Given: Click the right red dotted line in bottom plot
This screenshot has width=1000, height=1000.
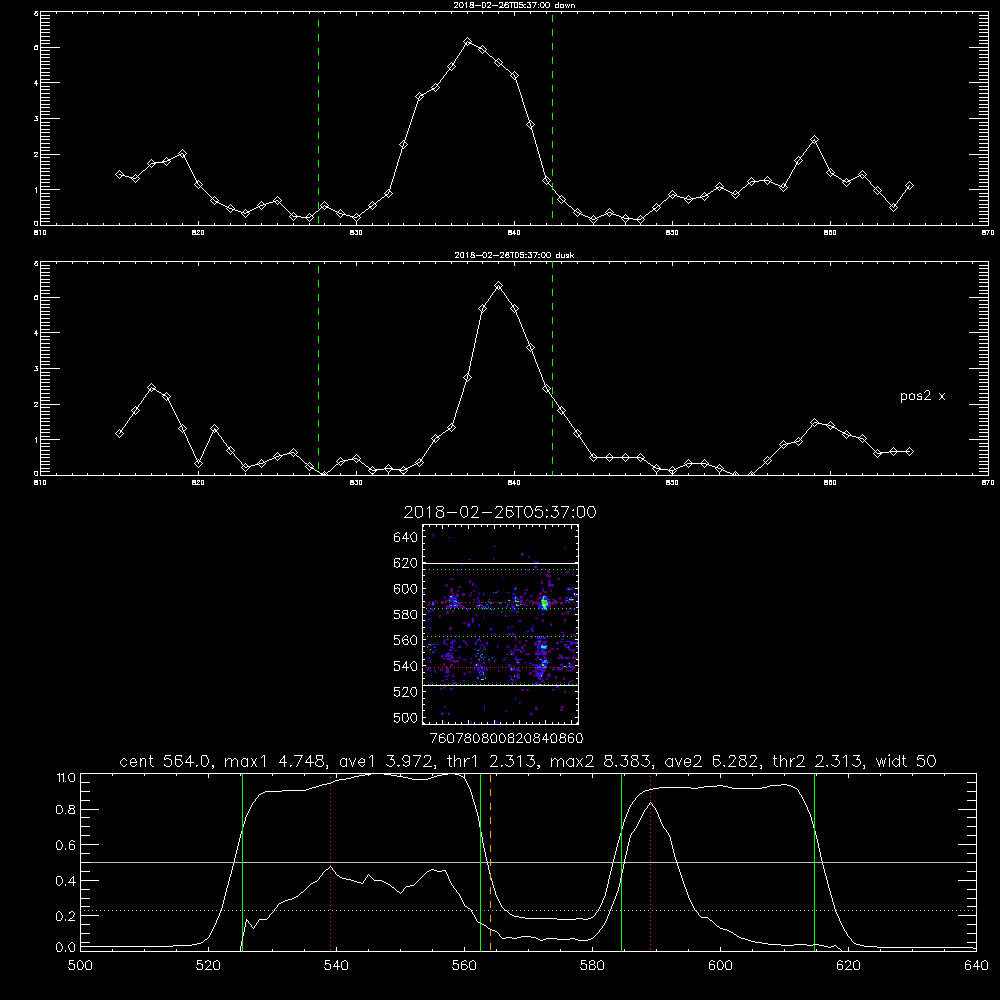Looking at the screenshot, I should point(651,862).
